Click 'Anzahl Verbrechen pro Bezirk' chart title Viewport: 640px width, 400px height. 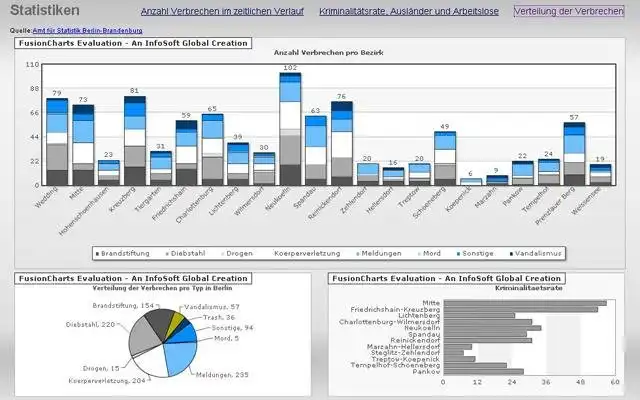coord(328,53)
